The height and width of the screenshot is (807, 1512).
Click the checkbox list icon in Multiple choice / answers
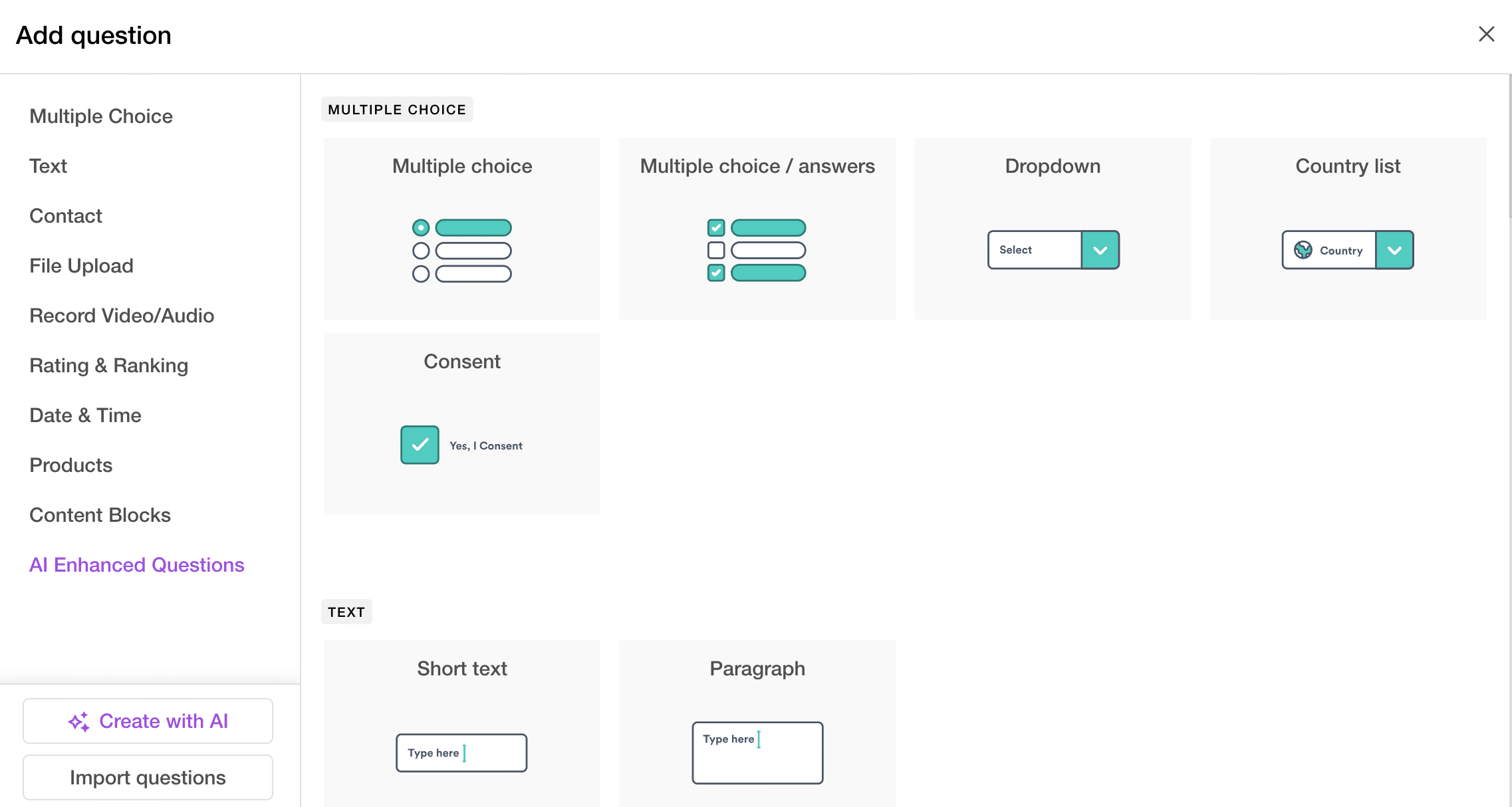click(757, 251)
